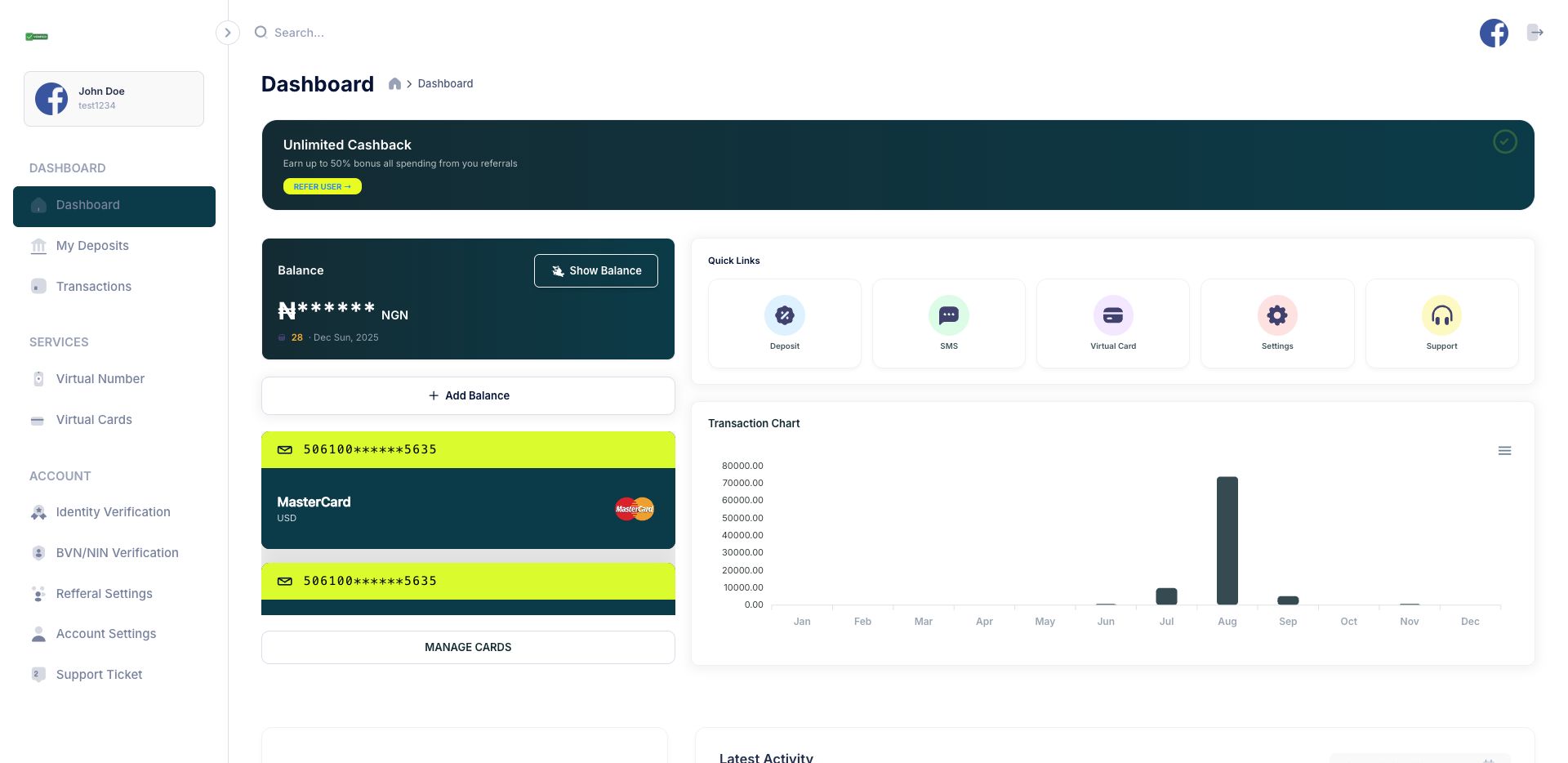Open the SMS quick link
Screen dimensions: 1568x763
tap(949, 323)
